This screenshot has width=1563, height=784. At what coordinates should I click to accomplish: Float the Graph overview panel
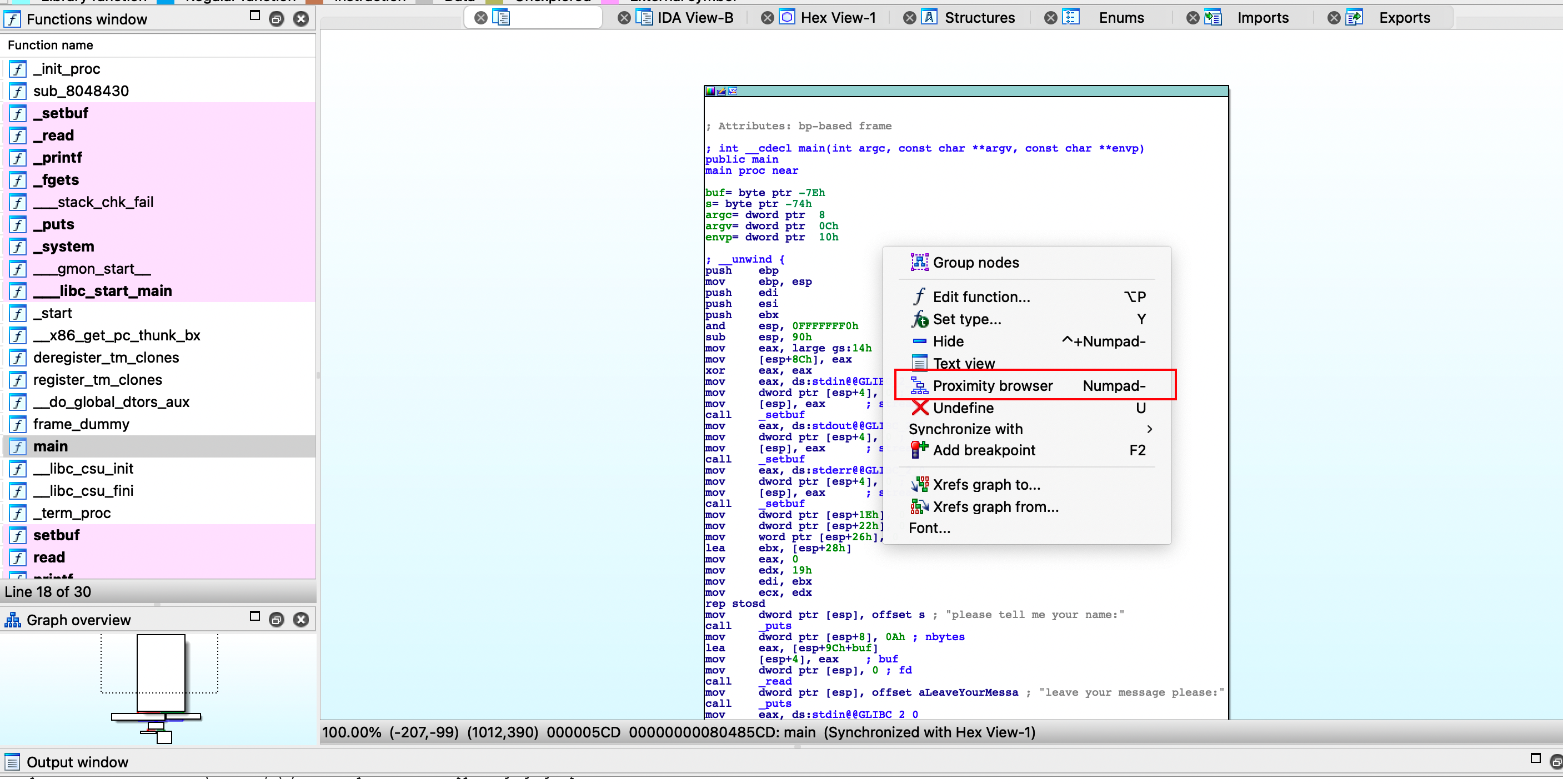click(277, 620)
